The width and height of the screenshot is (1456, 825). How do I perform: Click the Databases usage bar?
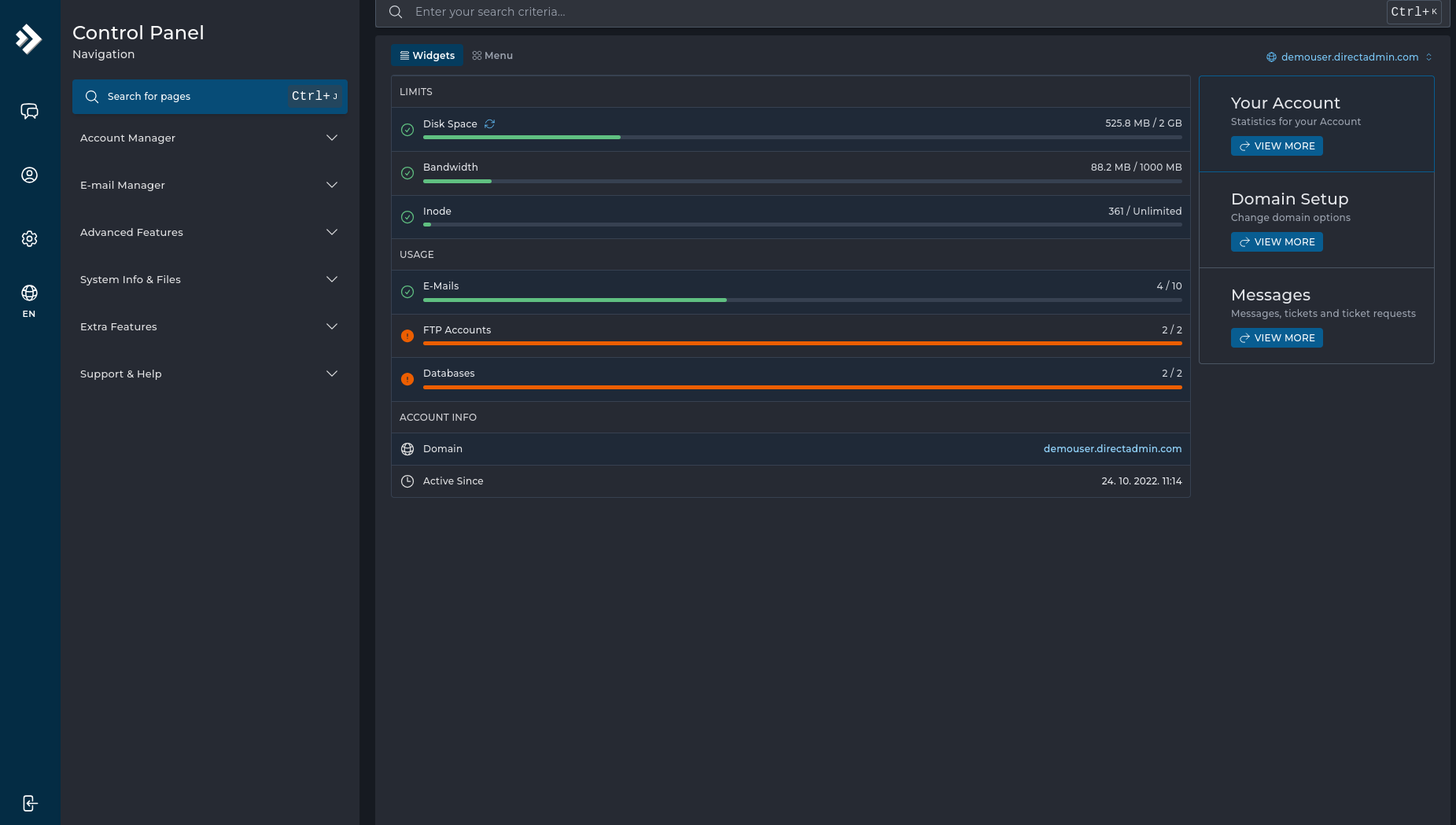(x=802, y=388)
